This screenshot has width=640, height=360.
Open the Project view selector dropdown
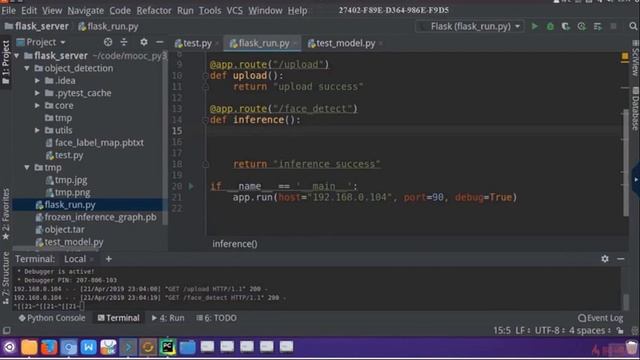coord(41,42)
